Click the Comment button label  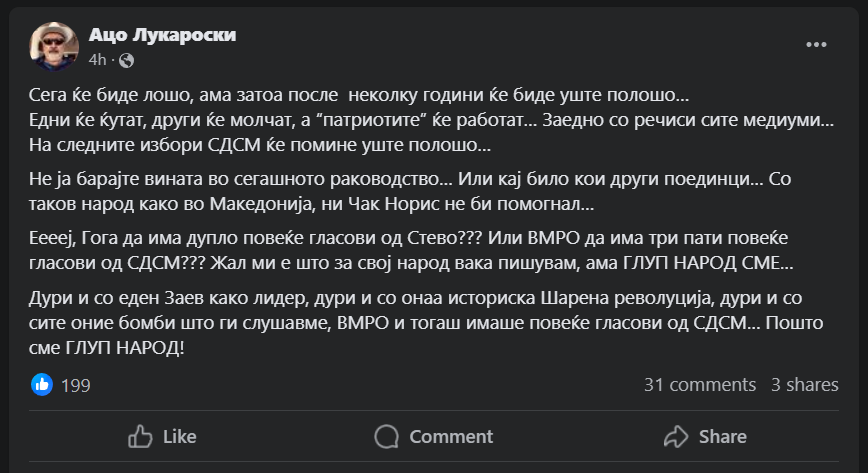tap(451, 436)
